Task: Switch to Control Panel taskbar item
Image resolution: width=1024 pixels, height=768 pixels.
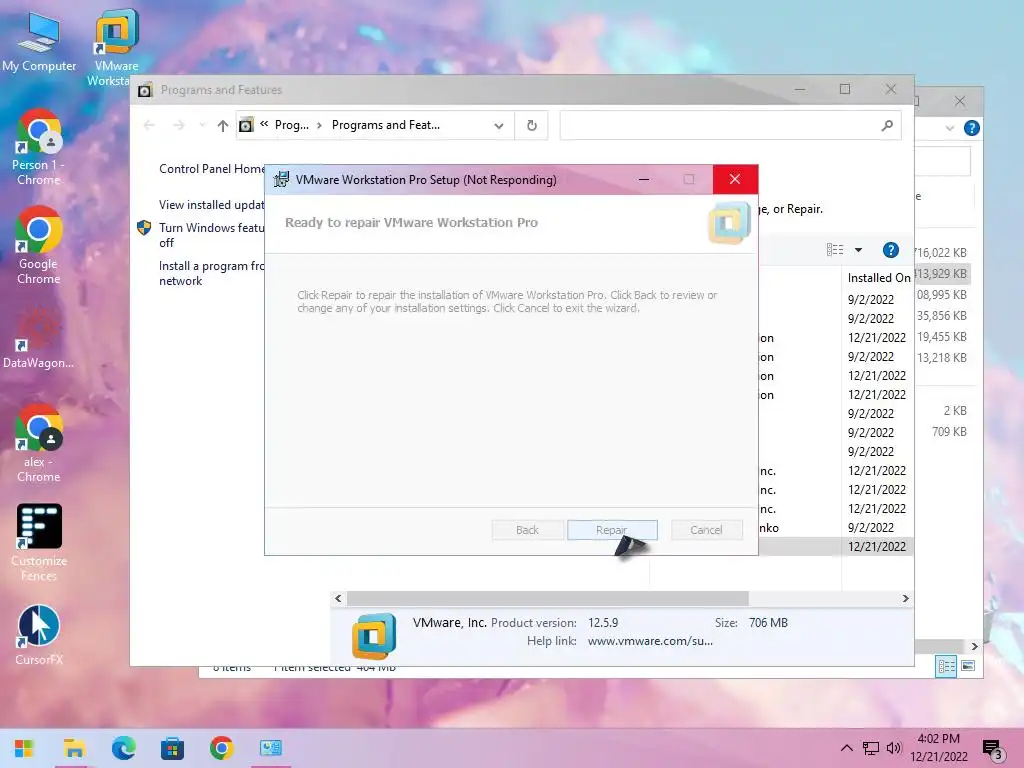Action: [x=270, y=748]
